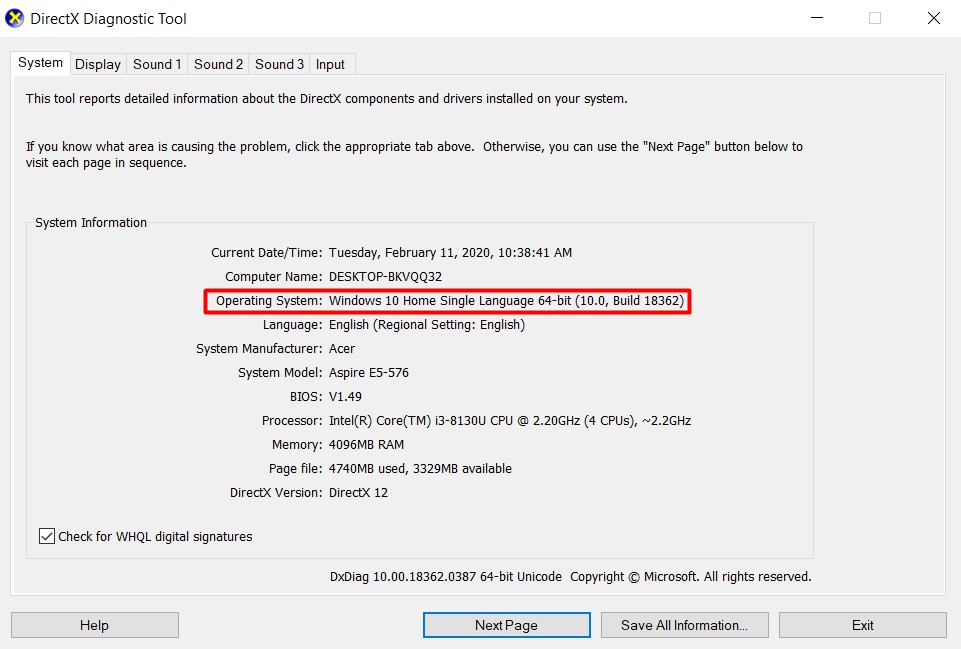This screenshot has height=649, width=961.
Task: Click BIOS version 'V1.49'
Action: [346, 397]
